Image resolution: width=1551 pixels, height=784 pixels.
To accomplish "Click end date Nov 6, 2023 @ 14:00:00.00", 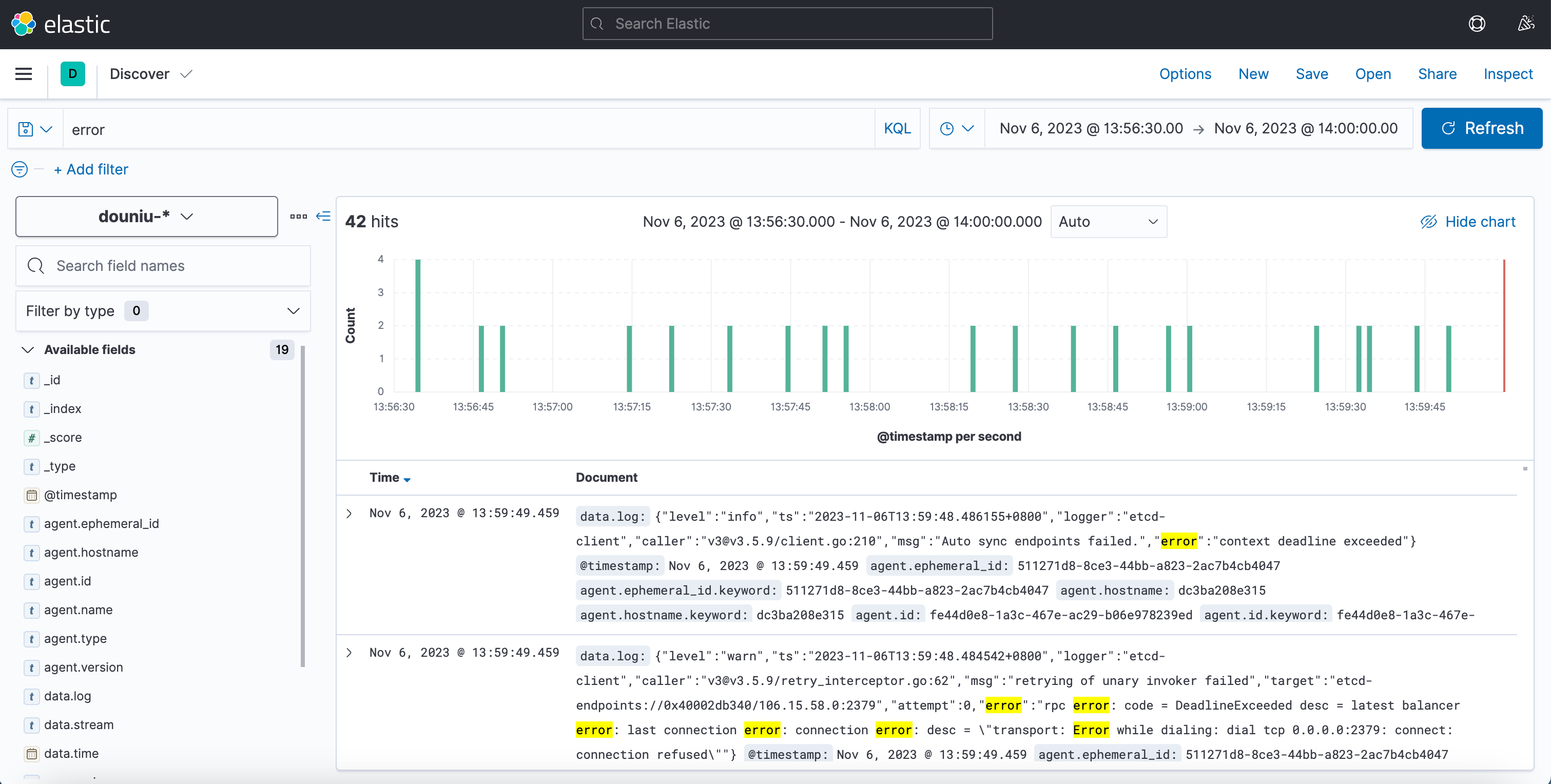I will coord(1305,128).
